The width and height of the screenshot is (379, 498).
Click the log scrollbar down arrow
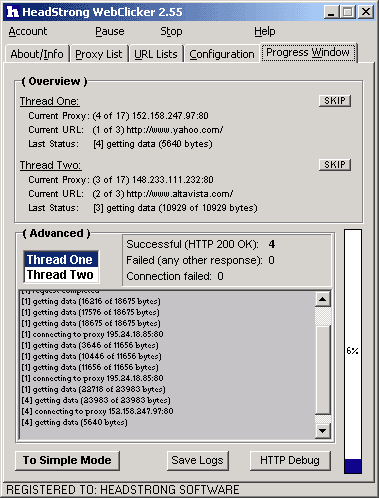coord(322,430)
